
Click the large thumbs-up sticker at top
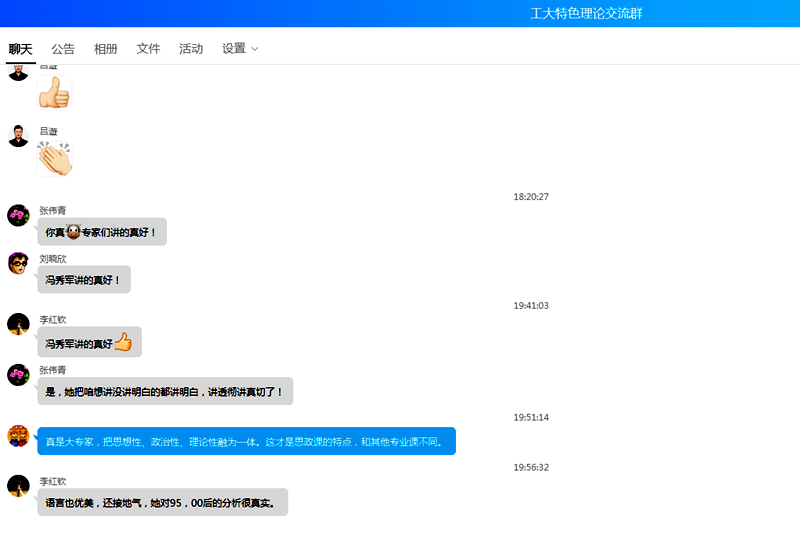(54, 95)
